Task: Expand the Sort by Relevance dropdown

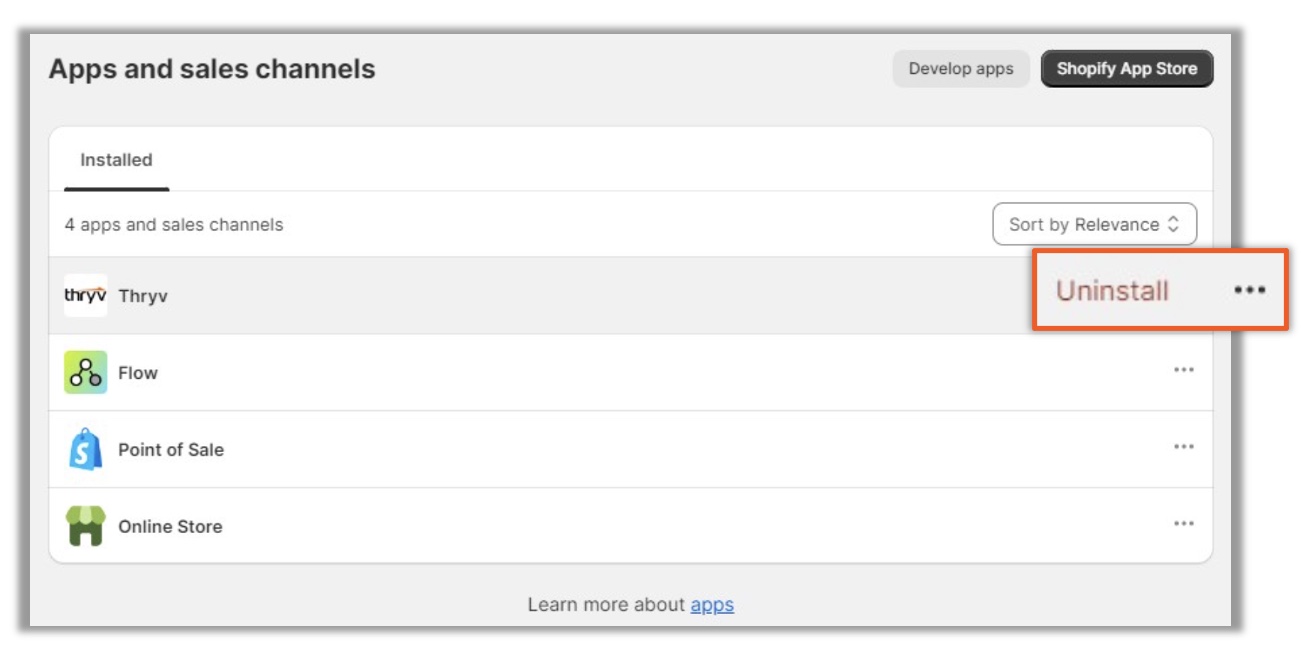Action: click(x=1094, y=224)
